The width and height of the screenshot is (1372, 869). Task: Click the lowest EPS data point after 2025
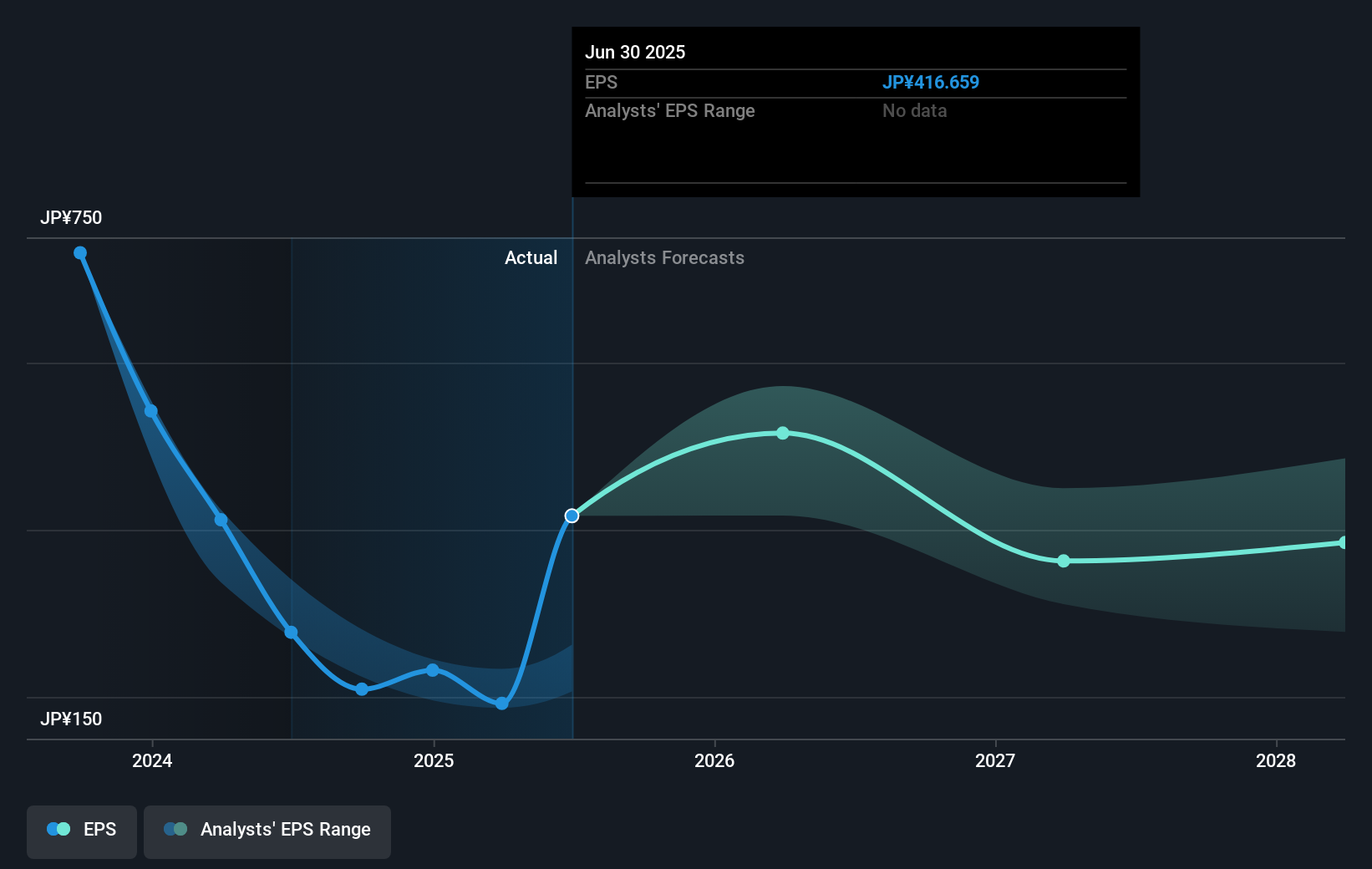(x=501, y=704)
